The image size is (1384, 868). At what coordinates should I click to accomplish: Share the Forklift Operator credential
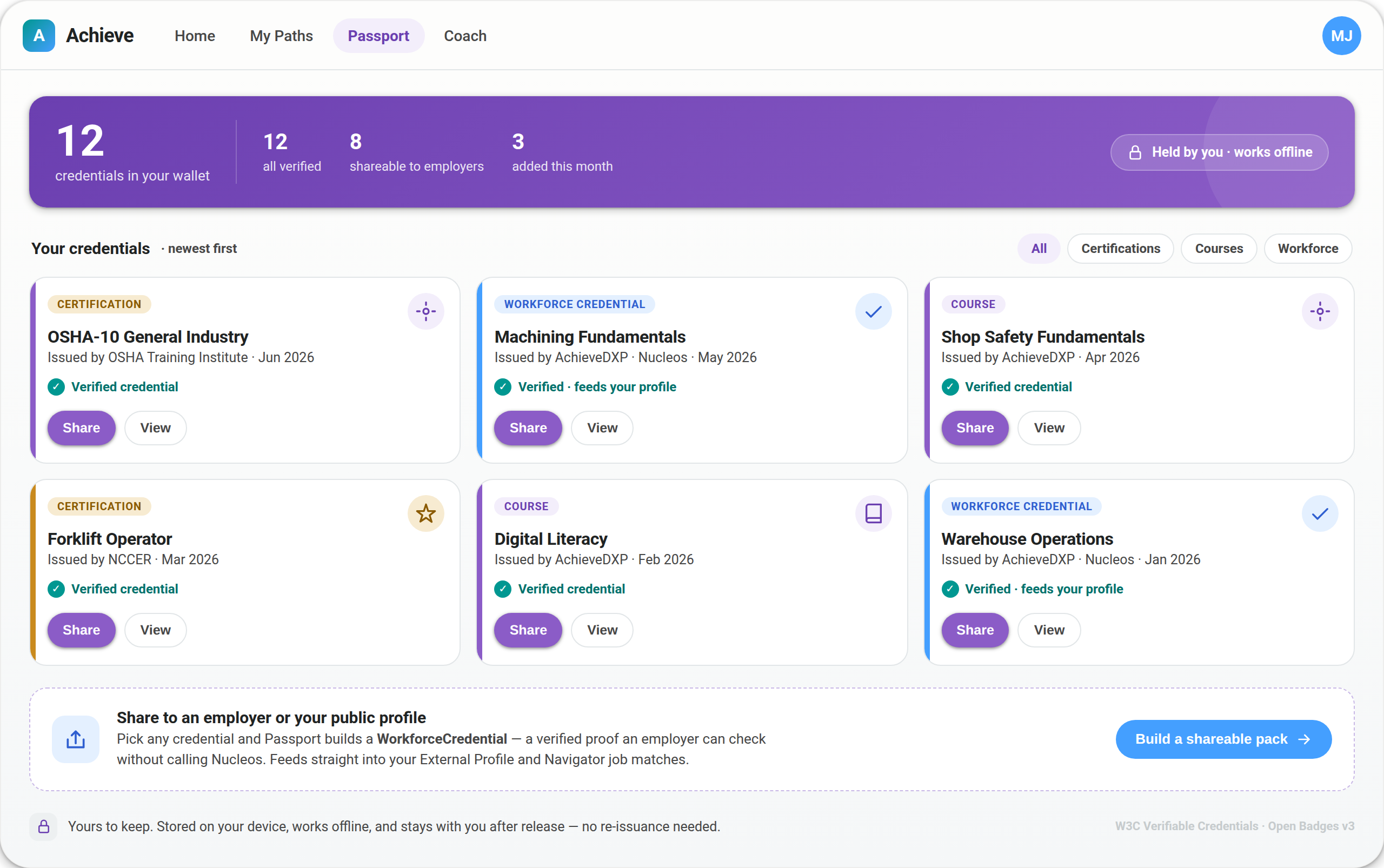click(81, 630)
